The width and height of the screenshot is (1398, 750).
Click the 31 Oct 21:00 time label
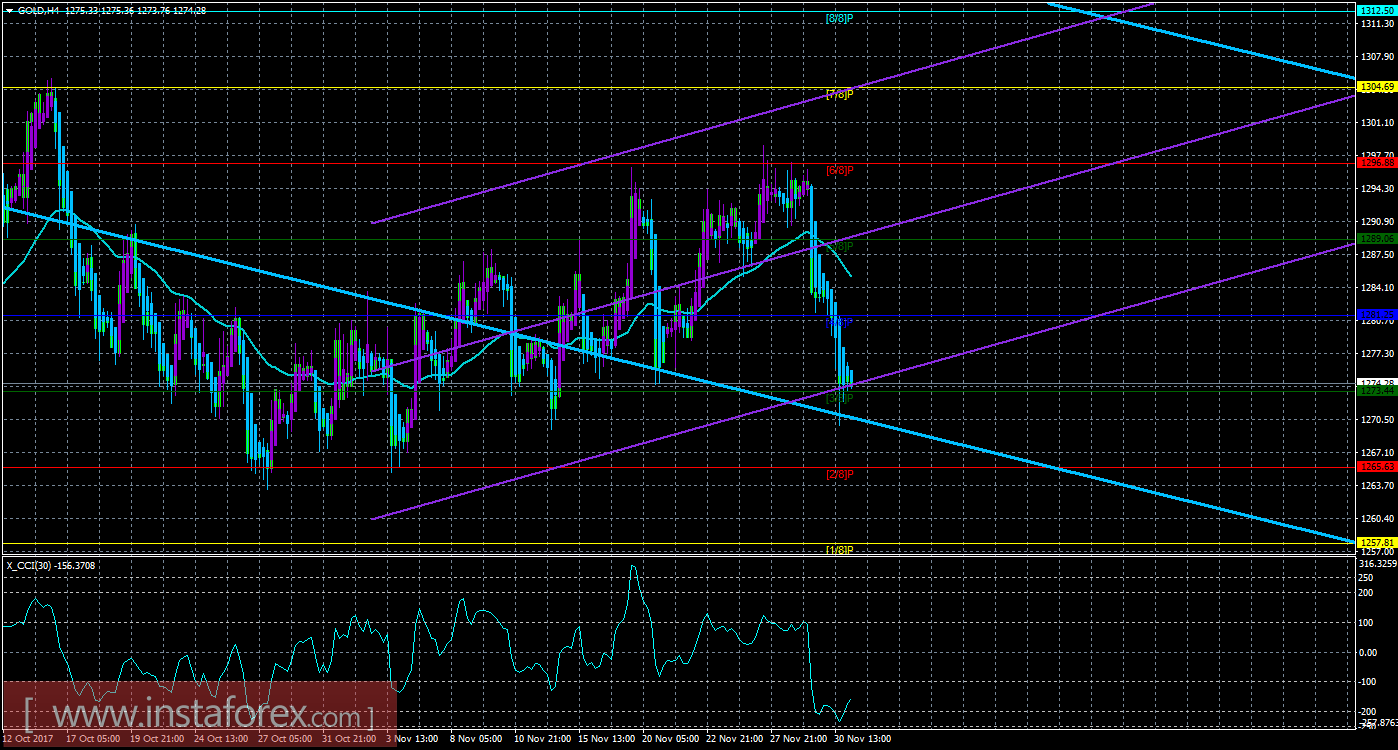click(x=348, y=740)
